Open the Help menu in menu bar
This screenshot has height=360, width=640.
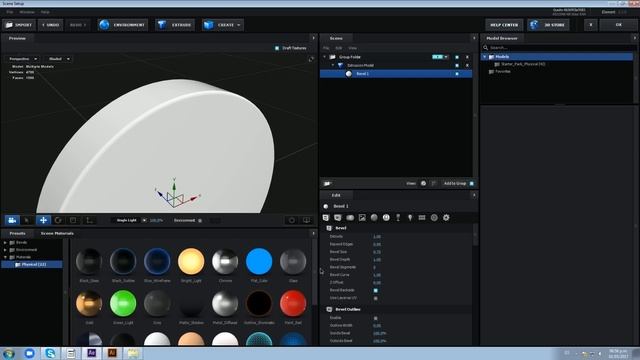pyautogui.click(x=45, y=12)
